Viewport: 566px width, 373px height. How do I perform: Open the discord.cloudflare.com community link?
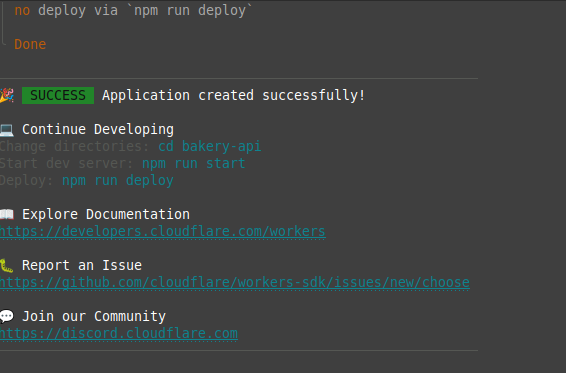[x=119, y=333]
